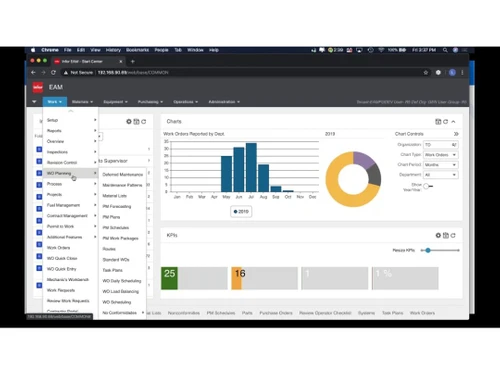Click the Work menu tab
Screen dimensions: 500x375
tap(55, 102)
